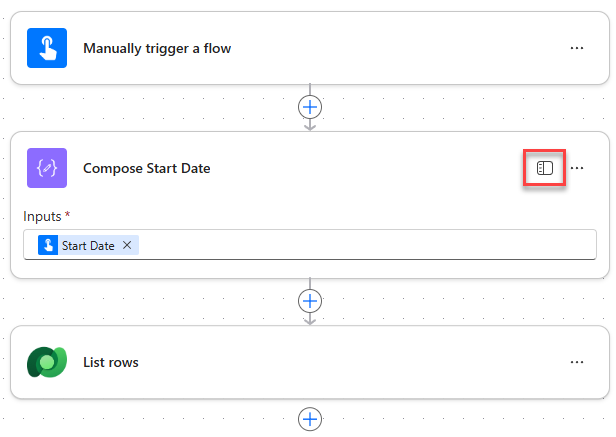This screenshot has width=616, height=437.
Task: Insert a step below Manually trigger a flow
Action: pyautogui.click(x=311, y=106)
